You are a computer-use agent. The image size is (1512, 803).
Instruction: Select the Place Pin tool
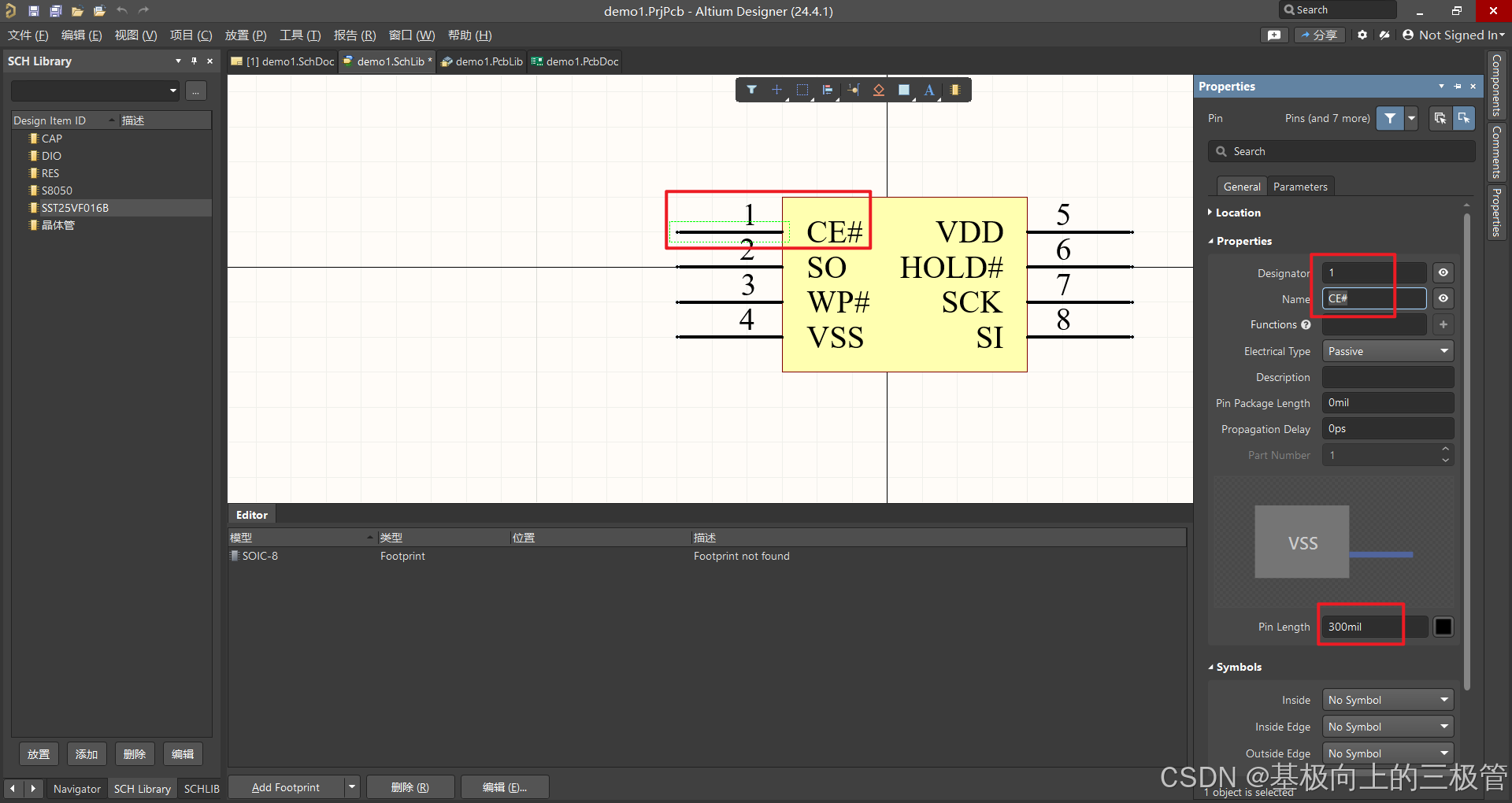(854, 90)
